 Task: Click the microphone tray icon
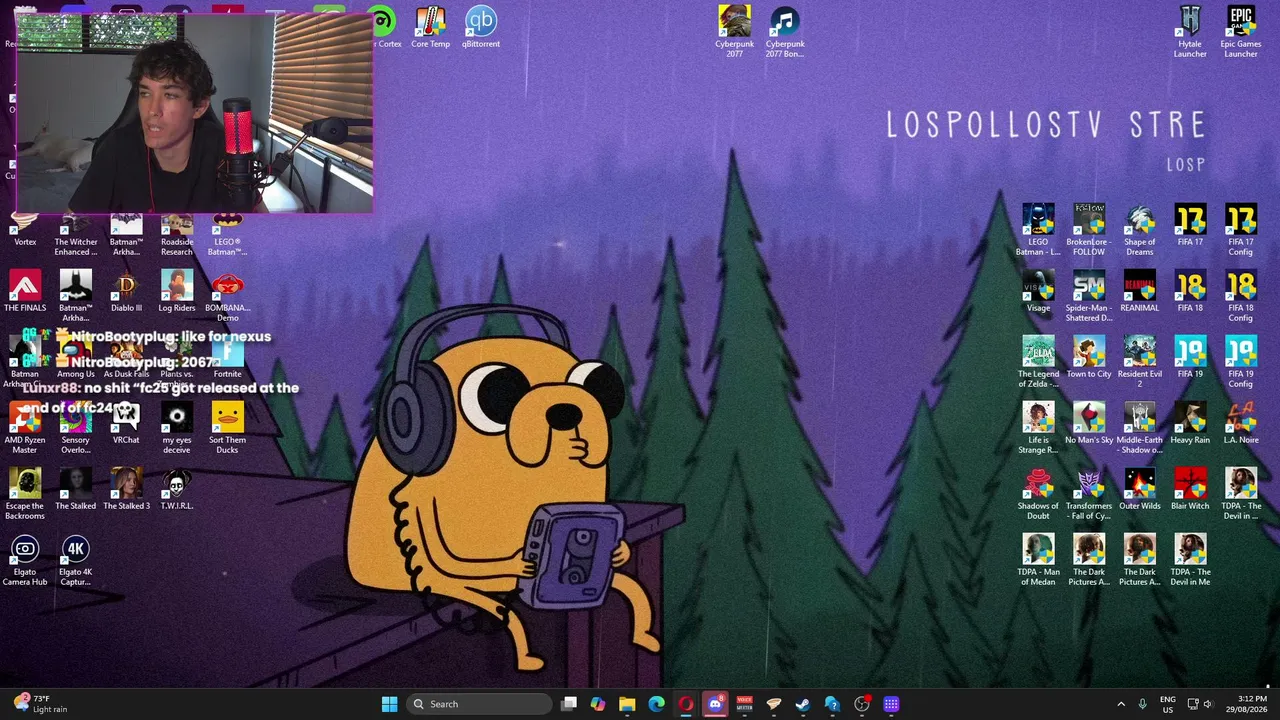pos(1142,704)
